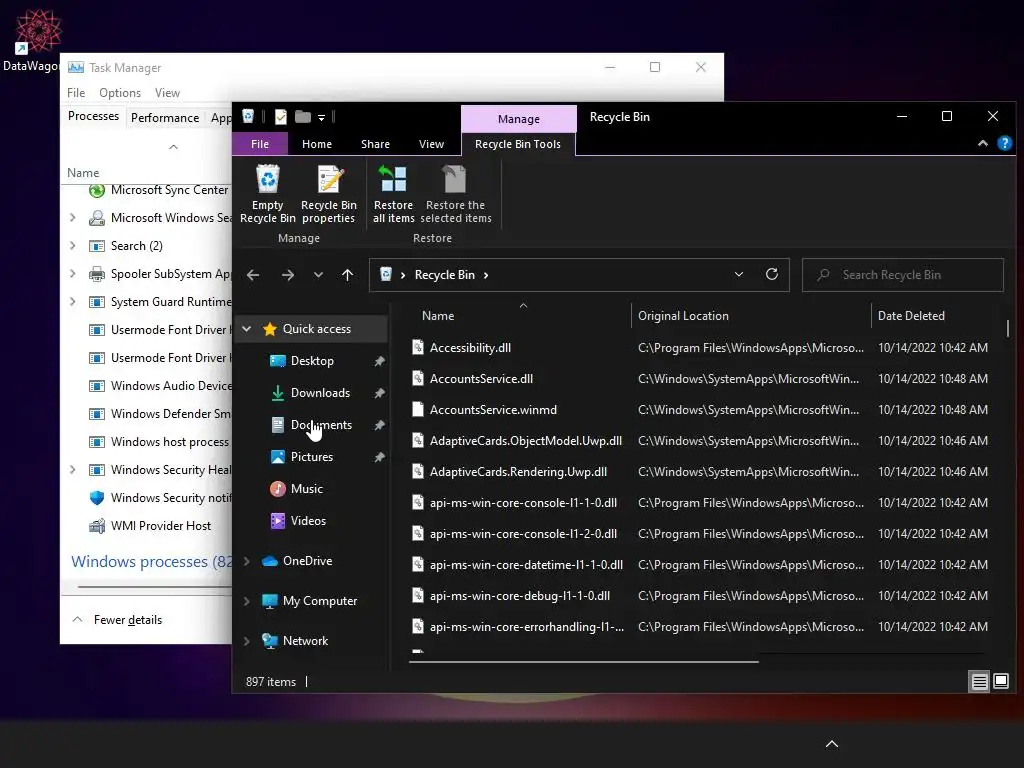Open the File tab in Explorer
The height and width of the screenshot is (768, 1024).
coord(260,144)
